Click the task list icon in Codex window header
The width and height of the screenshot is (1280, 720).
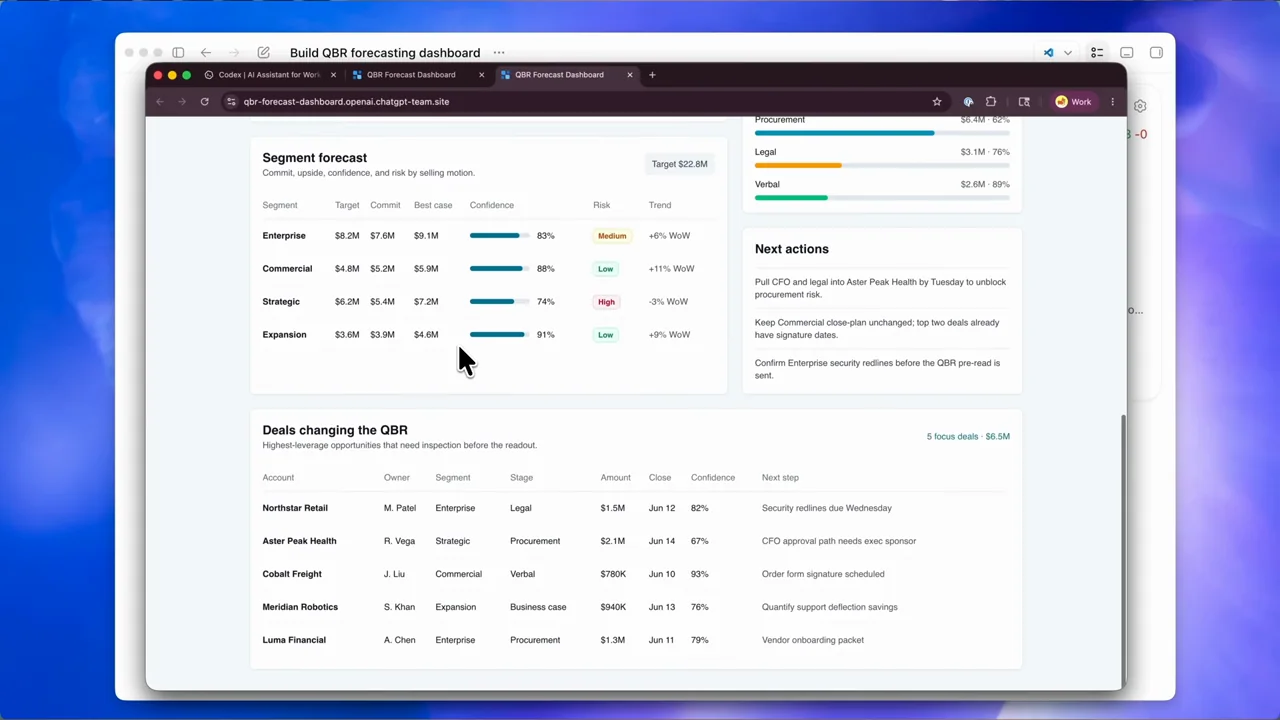click(x=1097, y=53)
